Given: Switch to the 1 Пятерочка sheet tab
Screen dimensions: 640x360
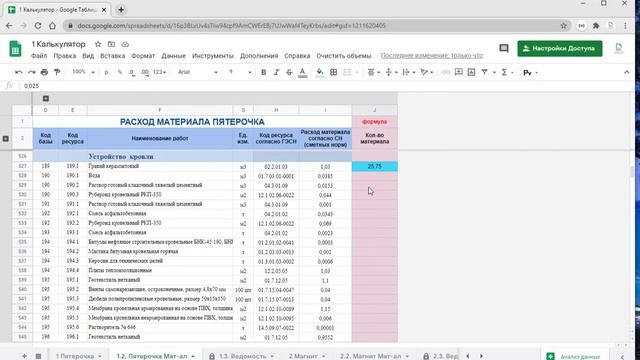Looking at the screenshot, I should point(78,356).
